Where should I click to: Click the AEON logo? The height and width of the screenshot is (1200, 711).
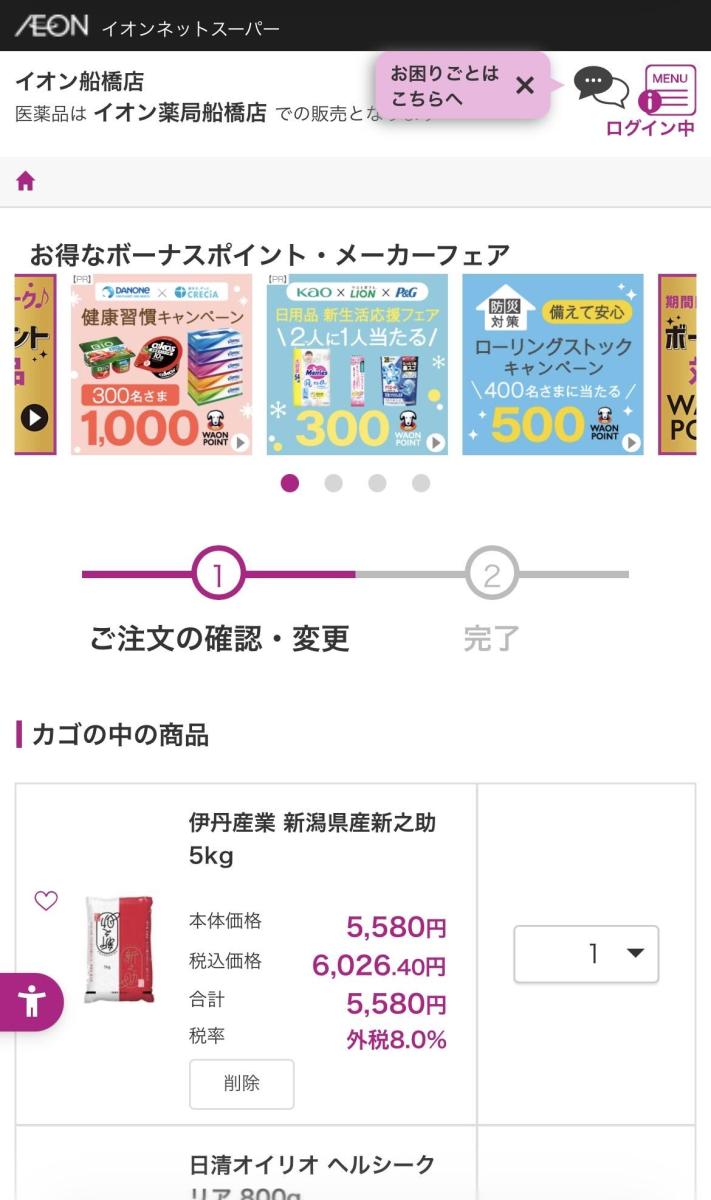tap(52, 26)
